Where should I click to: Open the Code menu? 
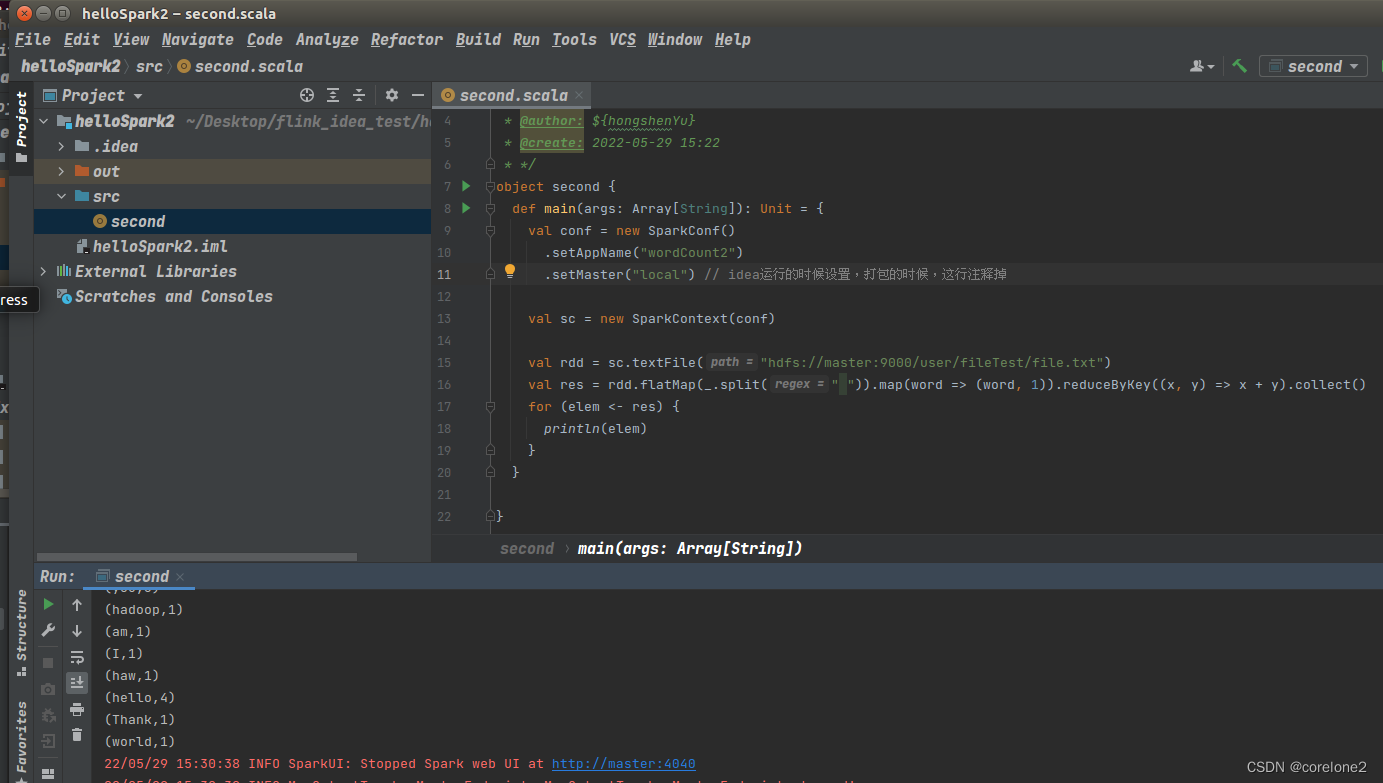pos(265,39)
